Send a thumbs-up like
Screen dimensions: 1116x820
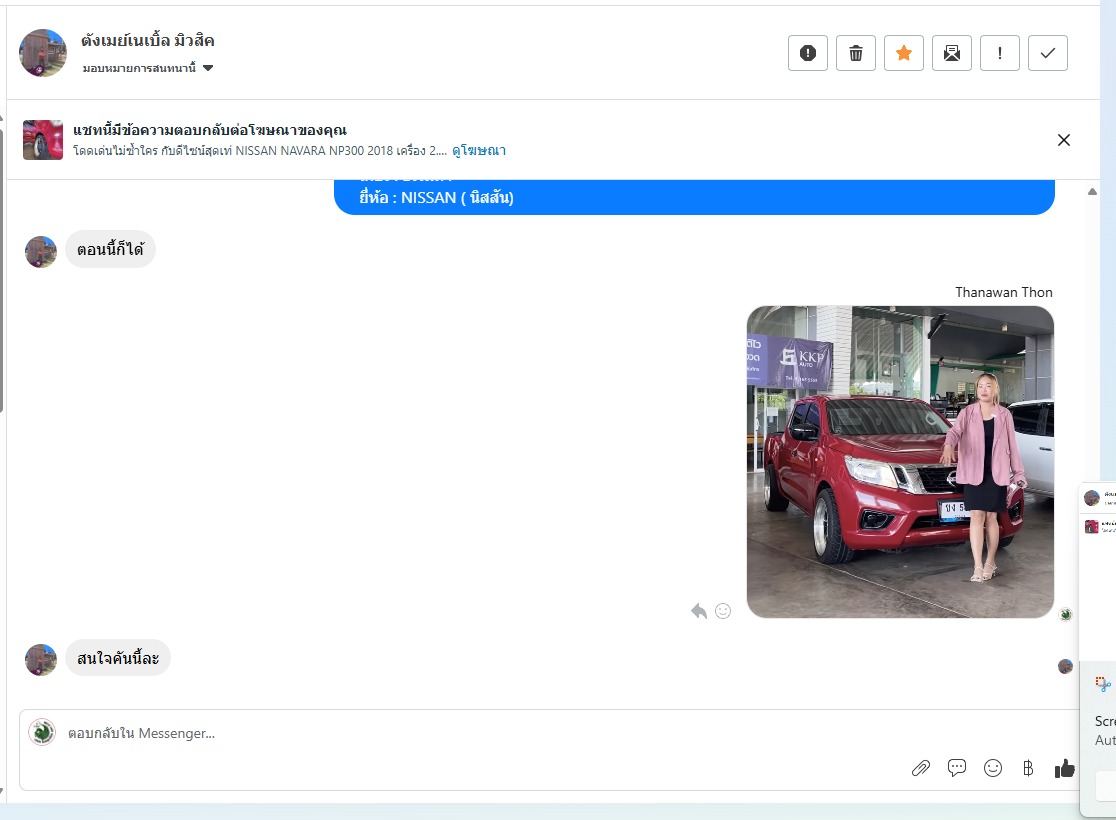(1065, 768)
